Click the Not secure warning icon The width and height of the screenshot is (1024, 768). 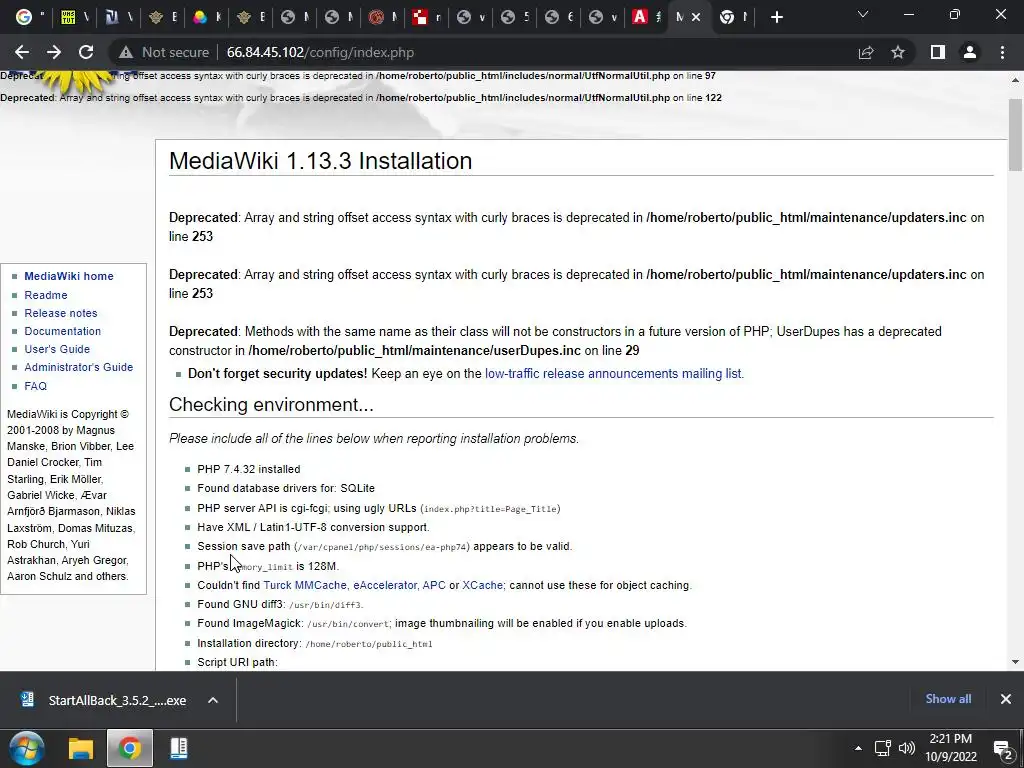(x=125, y=52)
